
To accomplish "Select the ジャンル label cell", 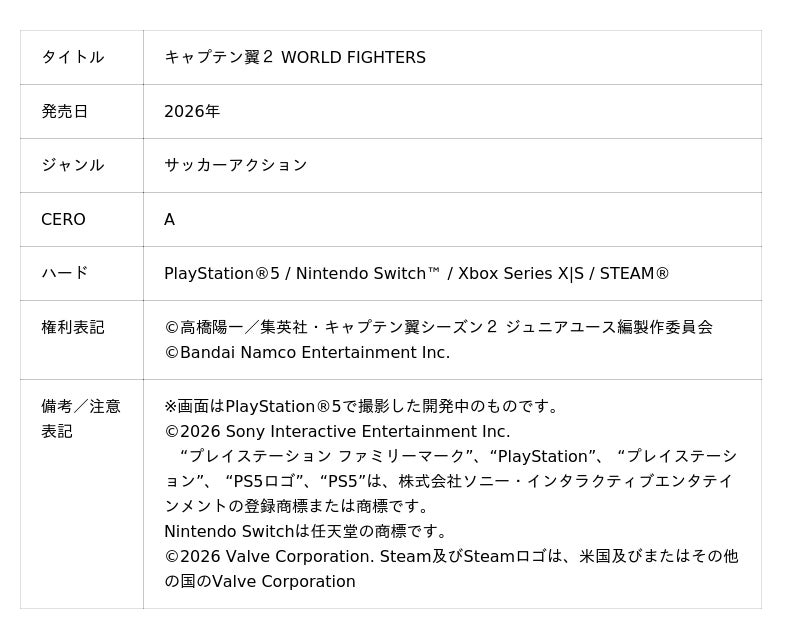I will pyautogui.click(x=72, y=166).
